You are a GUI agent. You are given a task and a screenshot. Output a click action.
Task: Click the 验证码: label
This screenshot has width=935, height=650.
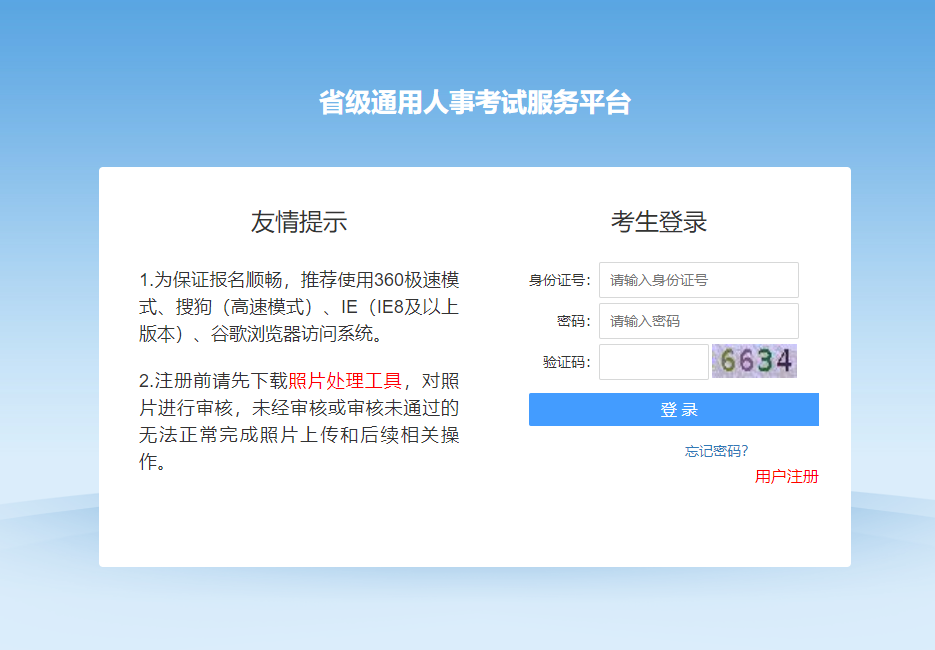(x=566, y=362)
